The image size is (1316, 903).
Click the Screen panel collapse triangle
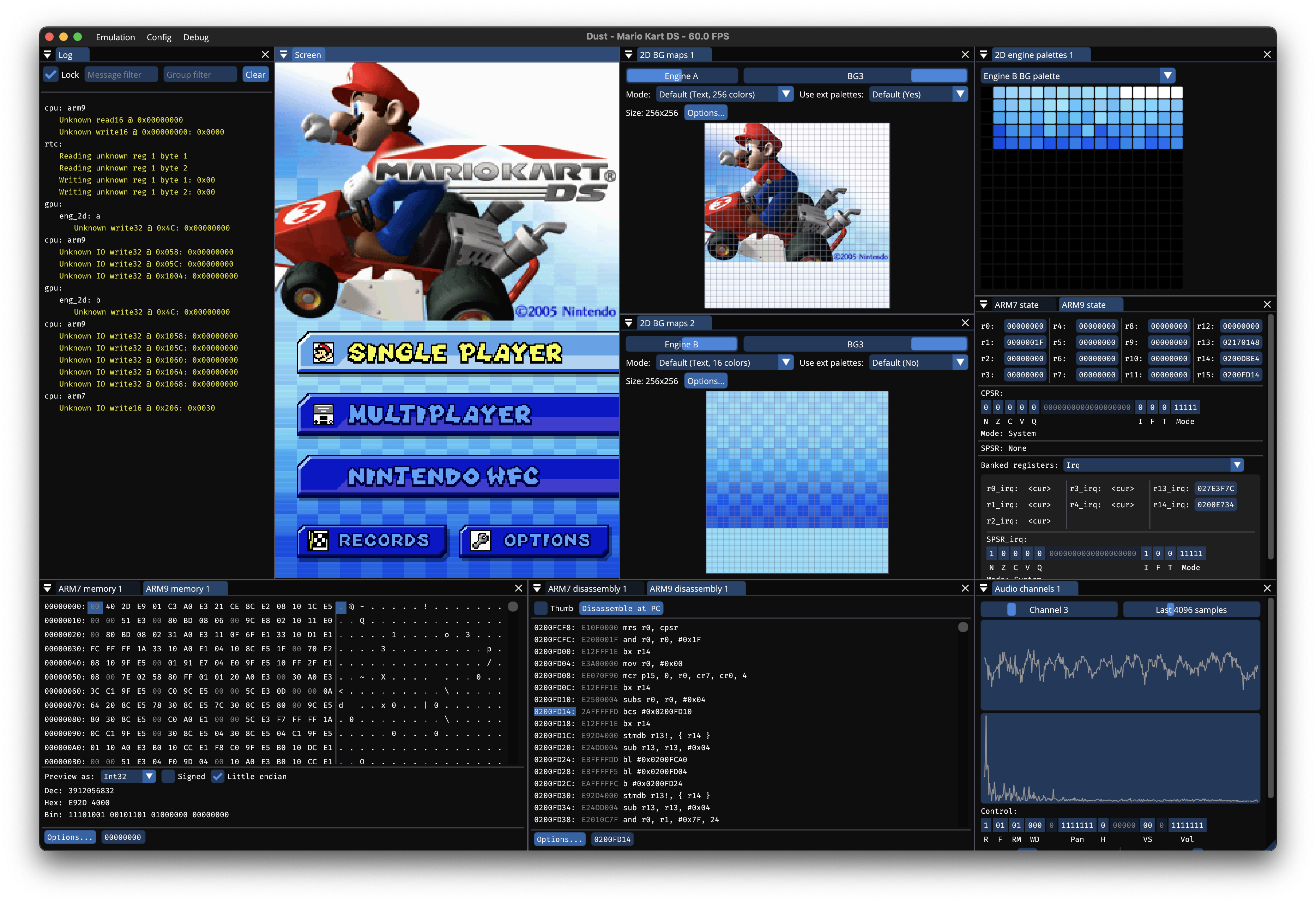pos(284,55)
